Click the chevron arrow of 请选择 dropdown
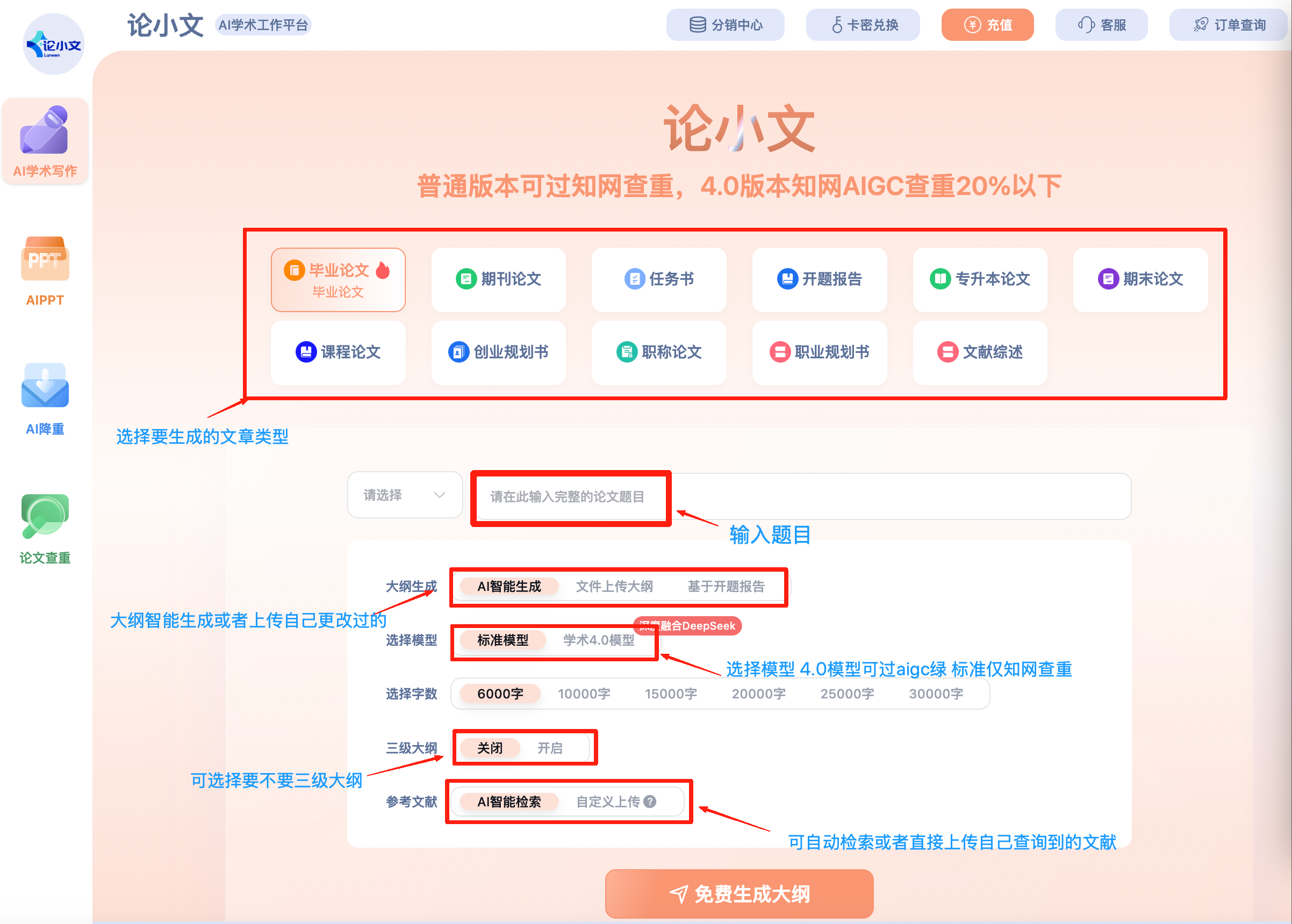Image resolution: width=1292 pixels, height=924 pixels. (x=440, y=495)
